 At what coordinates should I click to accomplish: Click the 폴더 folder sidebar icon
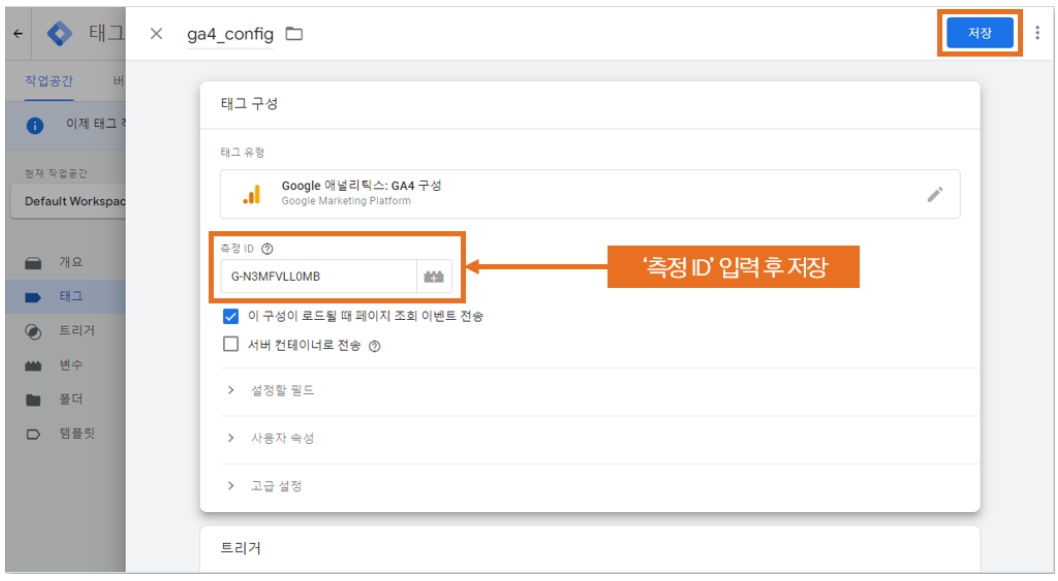click(x=33, y=400)
